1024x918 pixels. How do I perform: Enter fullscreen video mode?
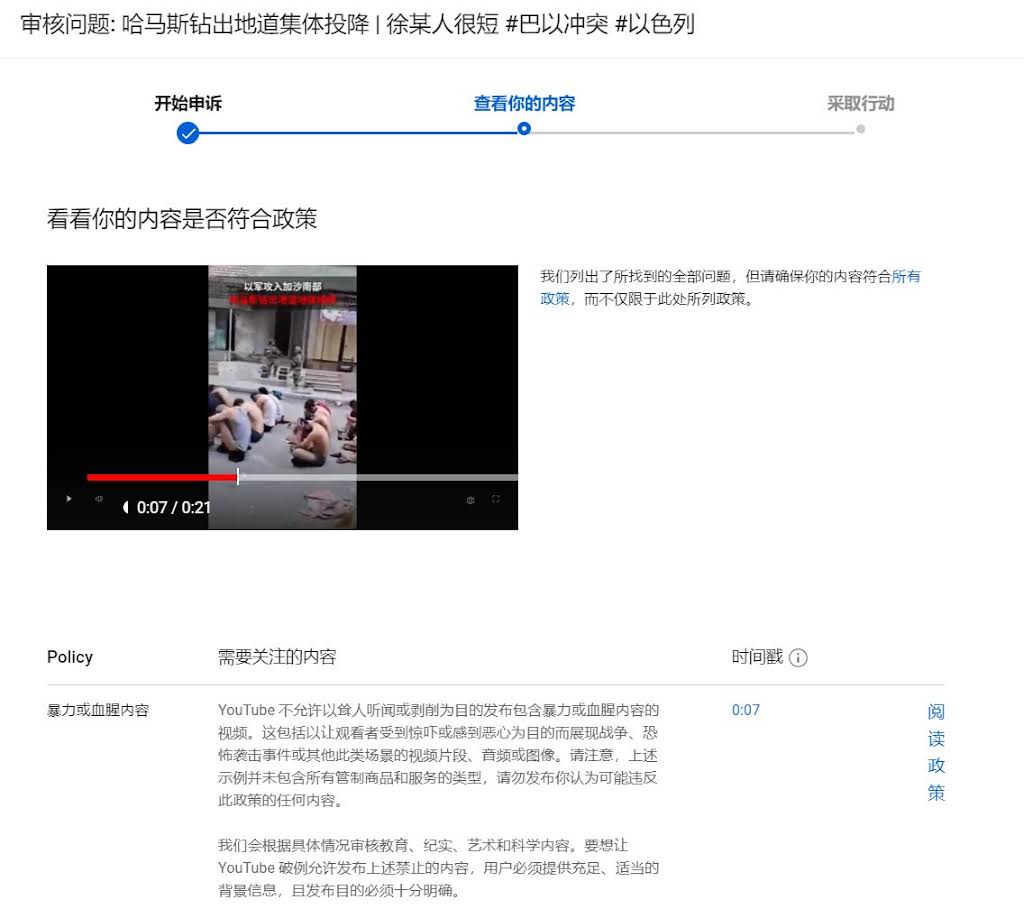pos(496,499)
